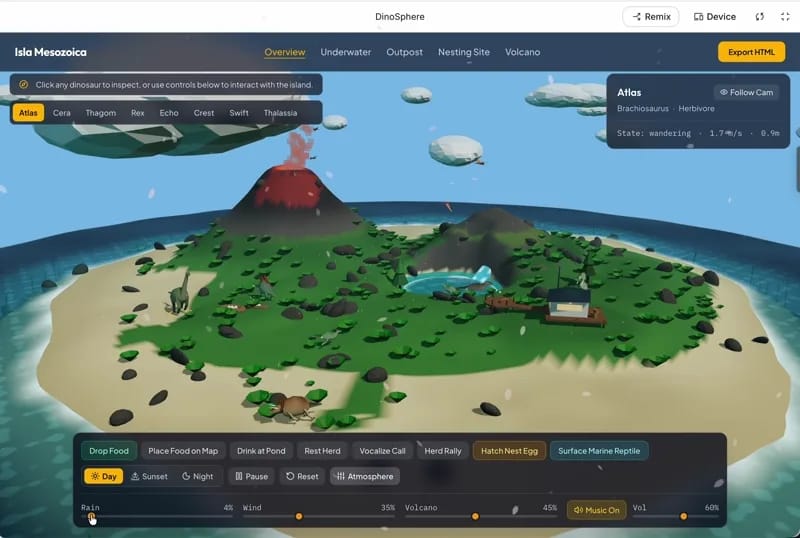Image resolution: width=800 pixels, height=538 pixels.
Task: Switch to the Underwater tab
Action: [345, 52]
